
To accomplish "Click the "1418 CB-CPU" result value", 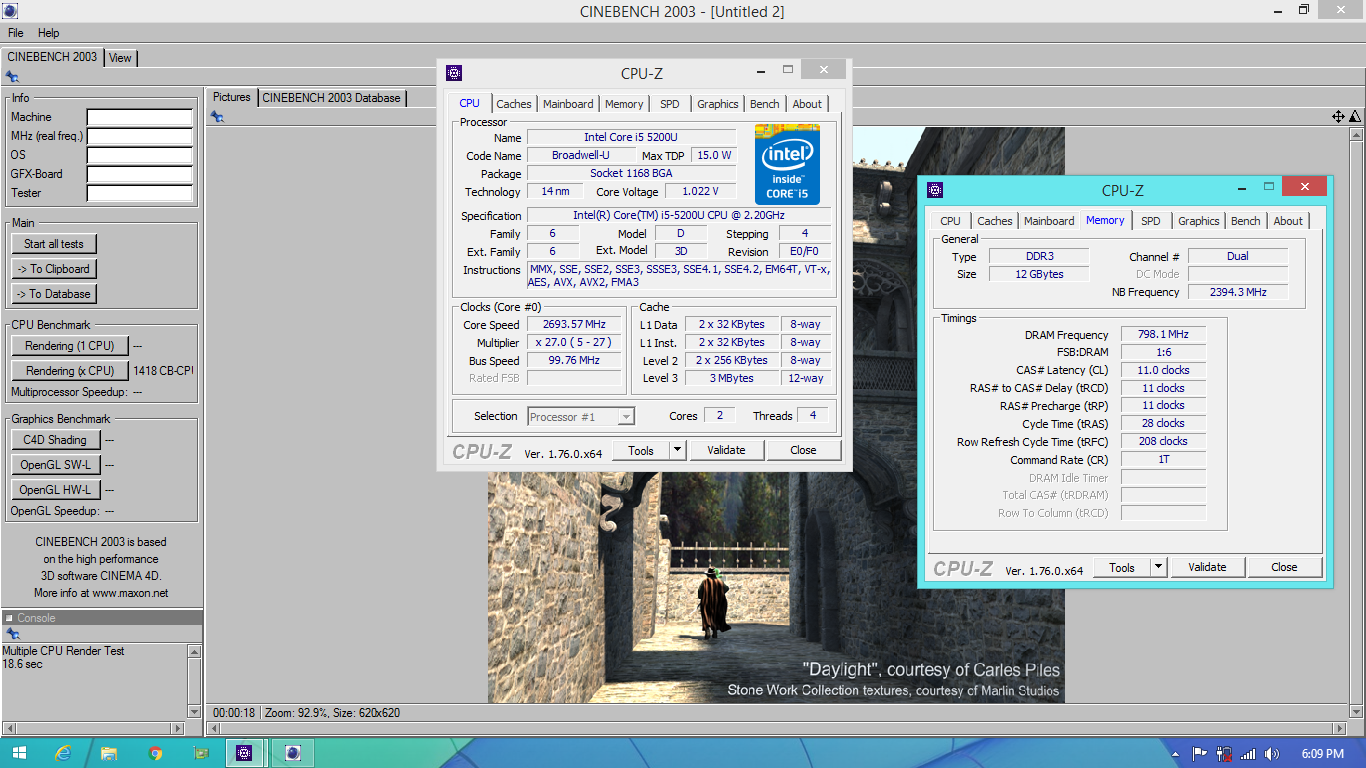I will tap(163, 371).
